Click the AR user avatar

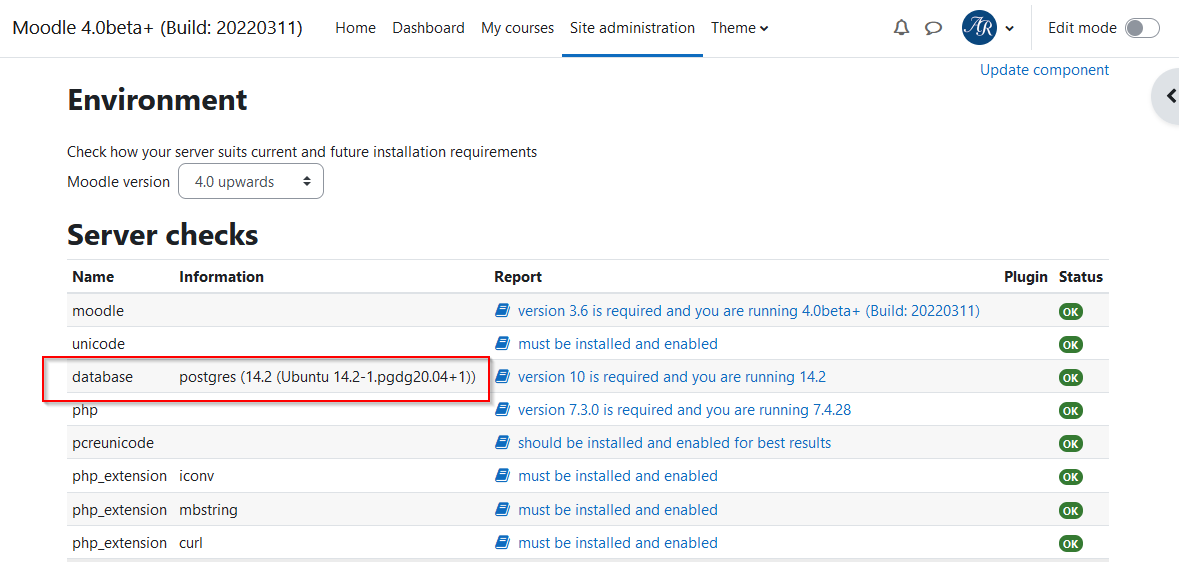pos(979,28)
